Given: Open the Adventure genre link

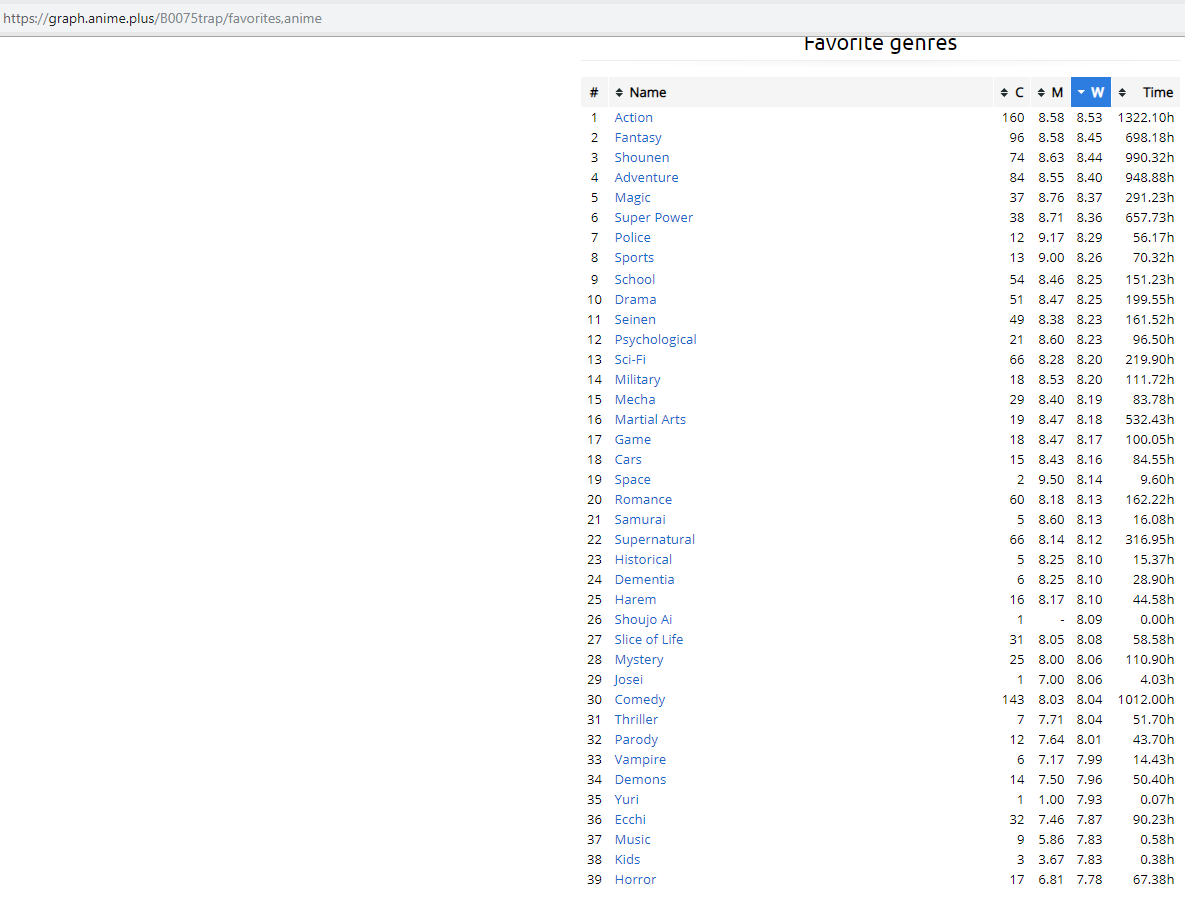Looking at the screenshot, I should click(x=646, y=178).
